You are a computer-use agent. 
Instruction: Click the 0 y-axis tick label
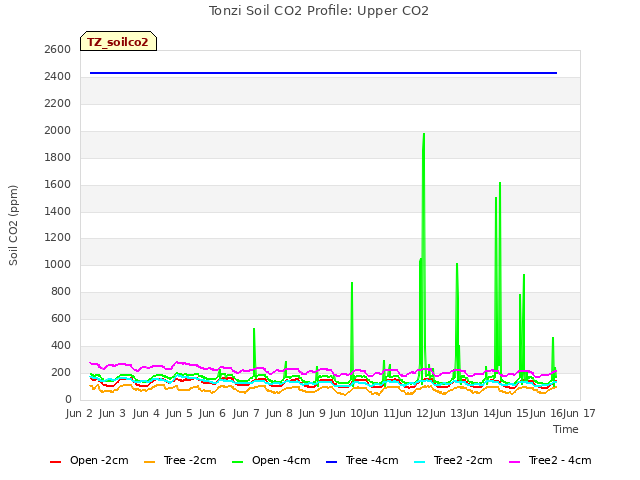[68, 400]
